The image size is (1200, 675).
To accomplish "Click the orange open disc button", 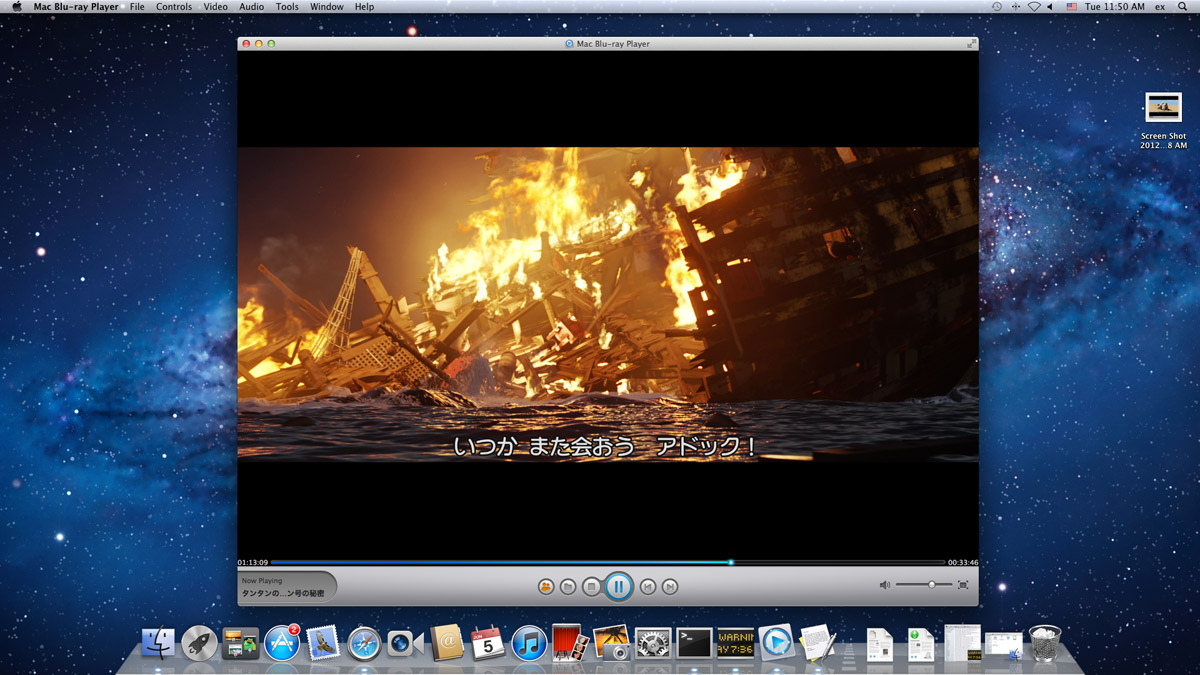I will 545,587.
